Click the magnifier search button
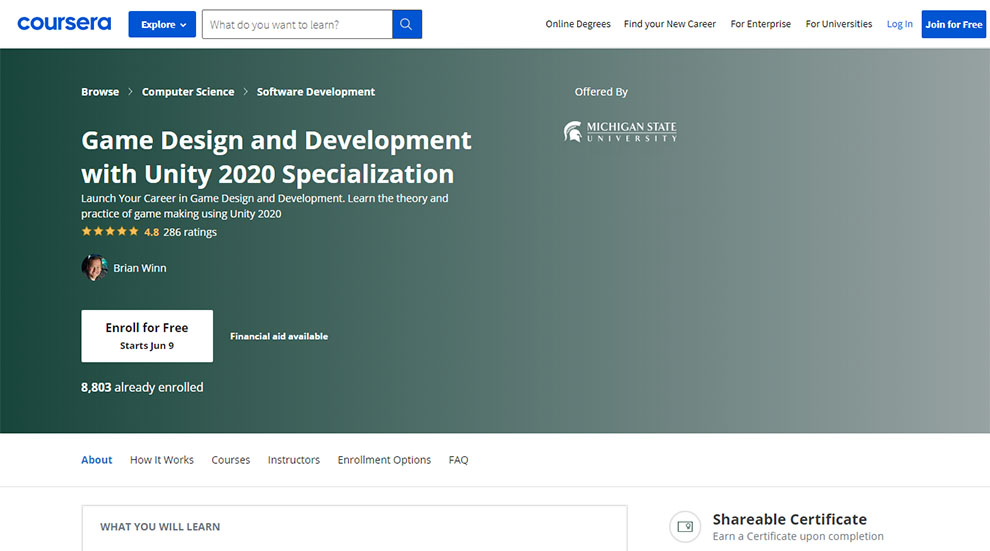This screenshot has height=551, width=990. coord(407,24)
